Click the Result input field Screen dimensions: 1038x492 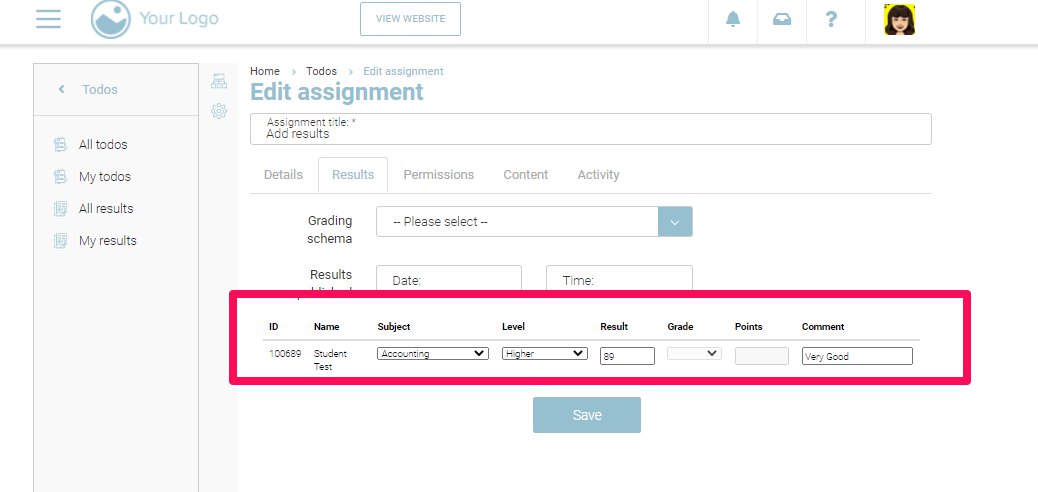[x=627, y=356]
